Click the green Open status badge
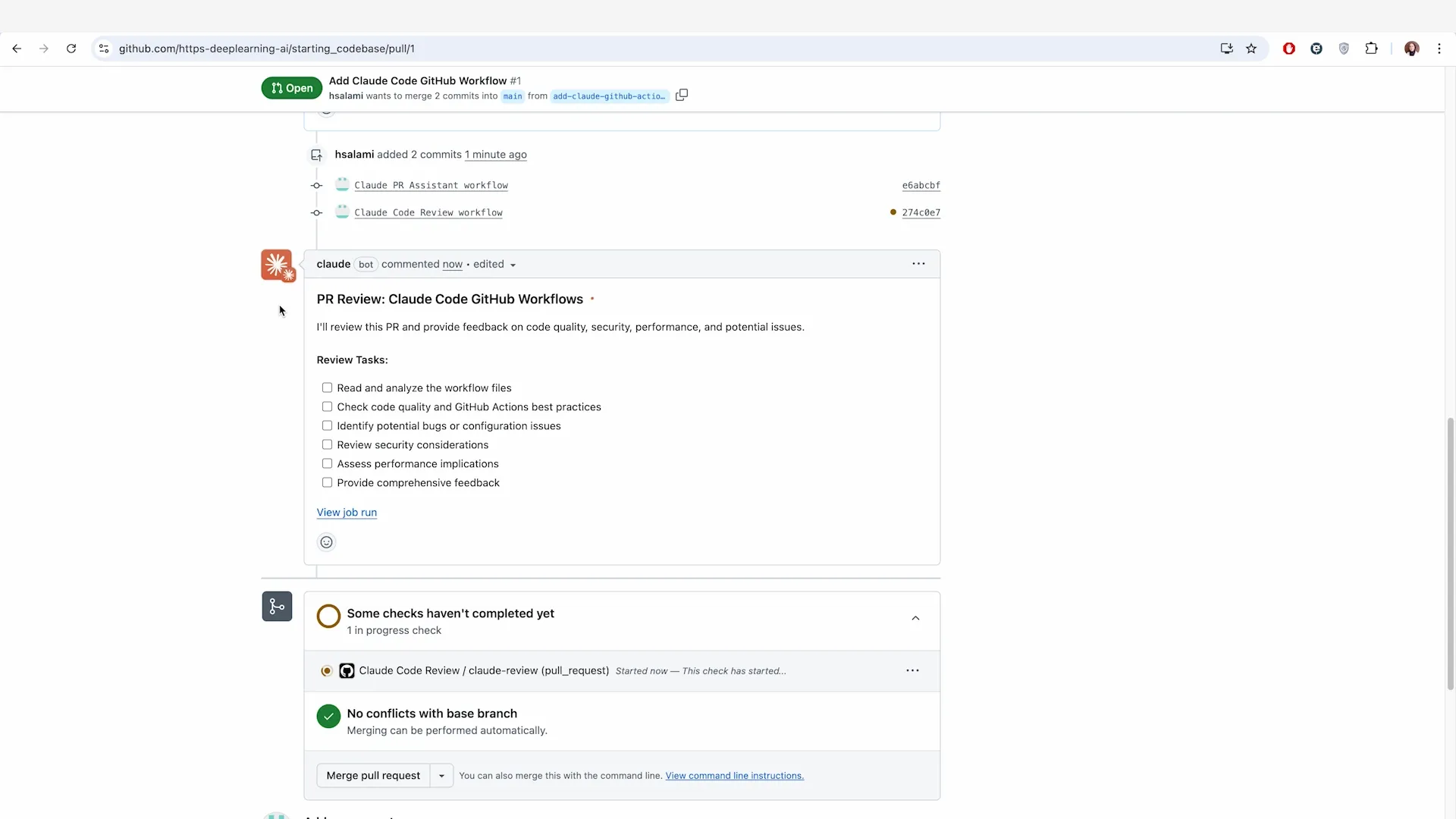The image size is (1456, 819). click(292, 88)
